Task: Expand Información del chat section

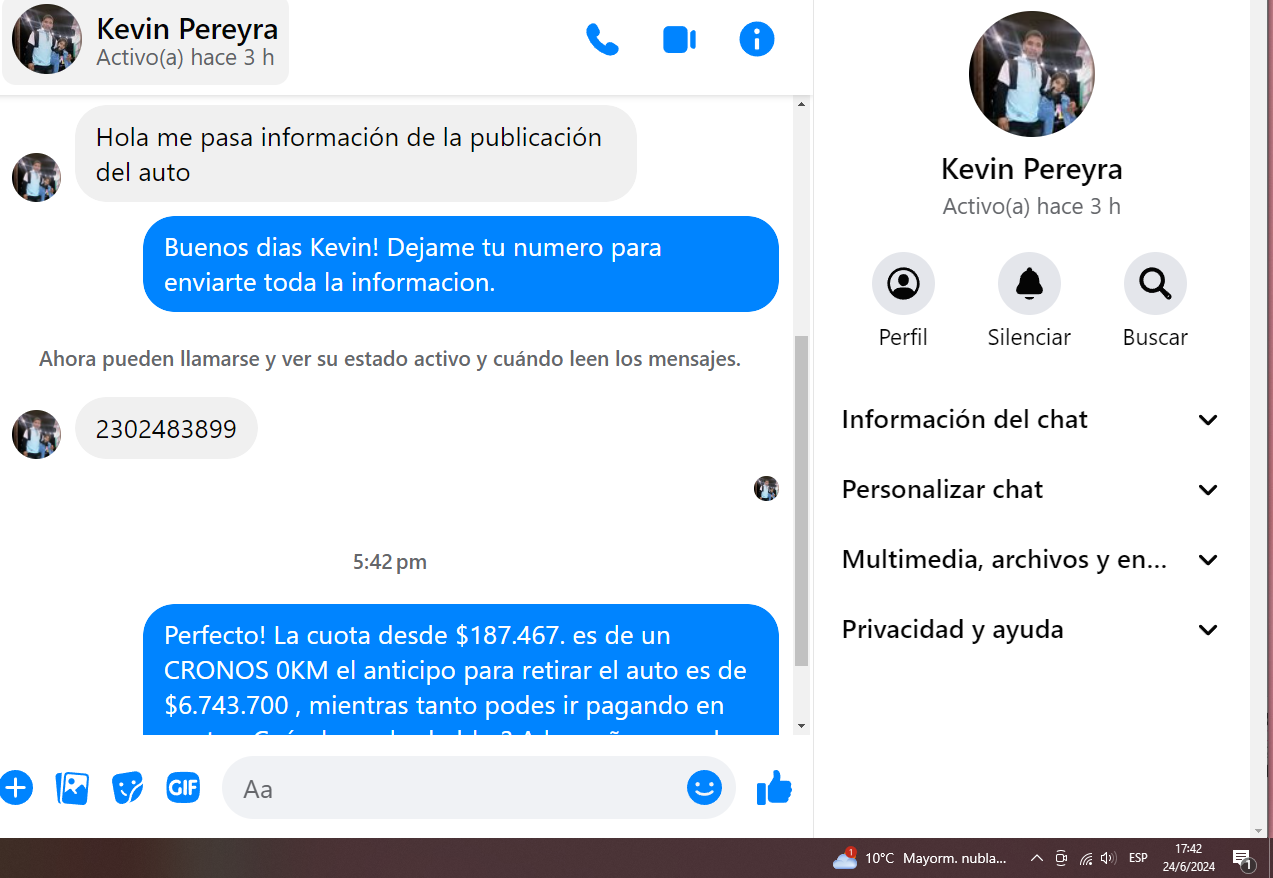Action: pos(1031,420)
